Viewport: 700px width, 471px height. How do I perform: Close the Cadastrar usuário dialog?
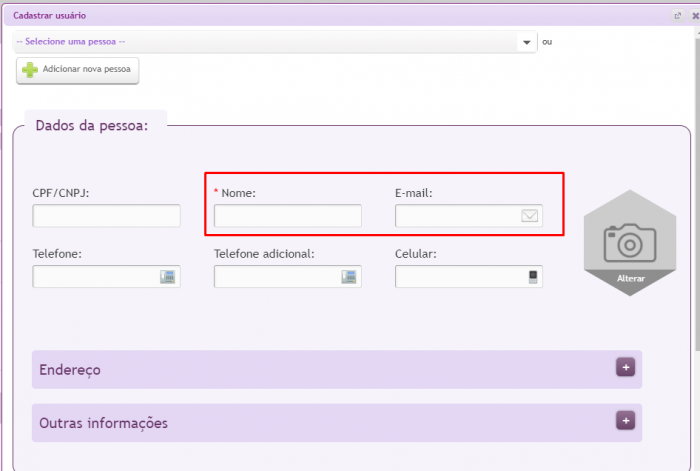click(x=693, y=16)
